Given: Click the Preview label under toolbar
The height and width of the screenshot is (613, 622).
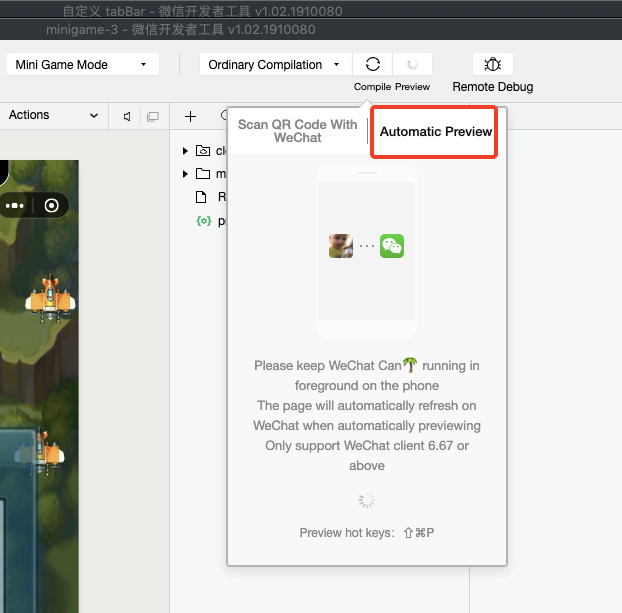Looking at the screenshot, I should [413, 86].
